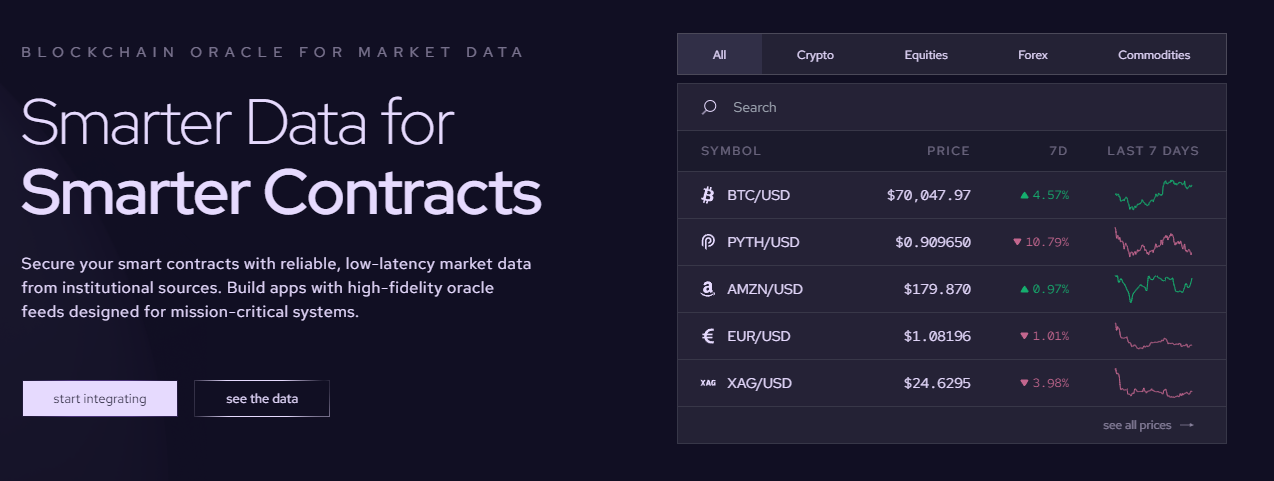Click the XAG silver icon
This screenshot has height=481, width=1274.
click(x=708, y=383)
